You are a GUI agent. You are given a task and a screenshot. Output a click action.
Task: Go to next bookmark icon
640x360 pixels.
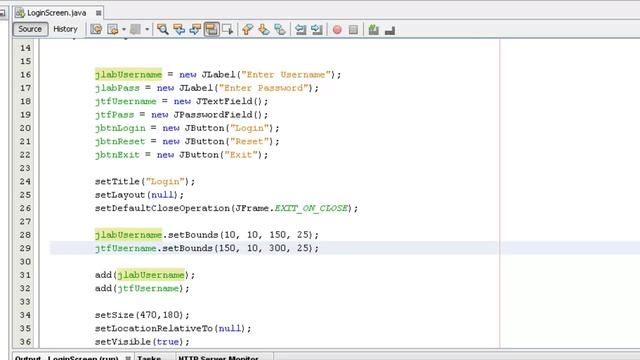[264, 29]
